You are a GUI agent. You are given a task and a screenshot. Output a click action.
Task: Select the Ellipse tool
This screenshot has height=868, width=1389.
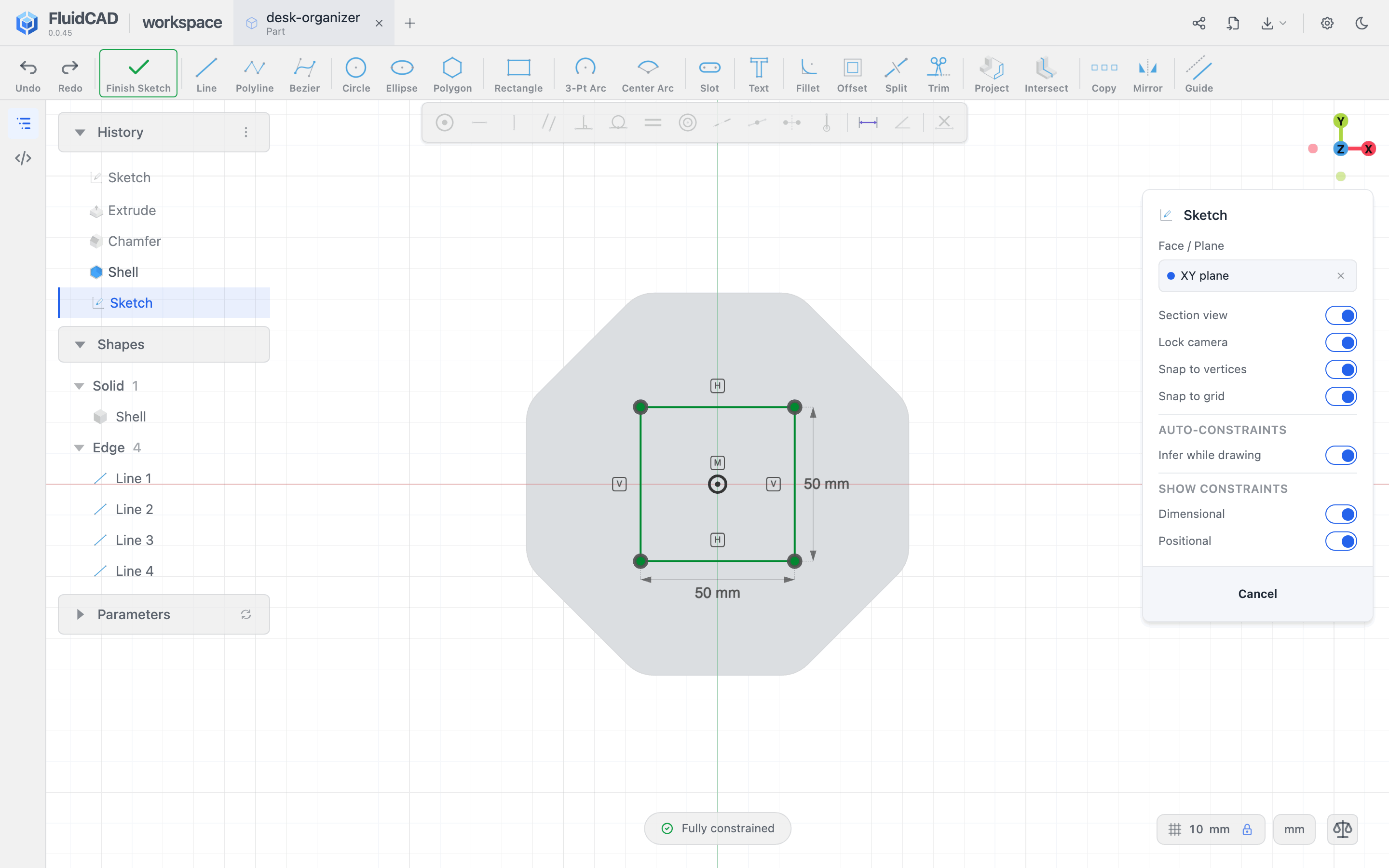pyautogui.click(x=402, y=74)
